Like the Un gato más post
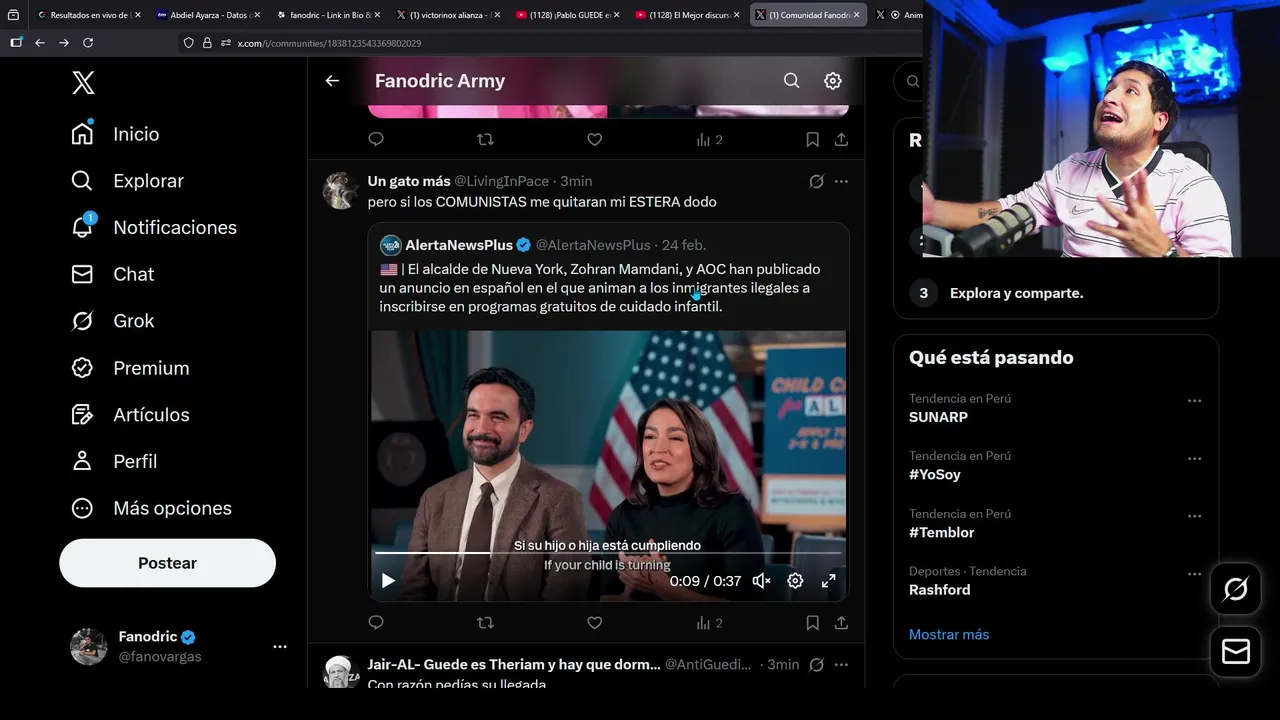The image size is (1280, 720). 594,622
